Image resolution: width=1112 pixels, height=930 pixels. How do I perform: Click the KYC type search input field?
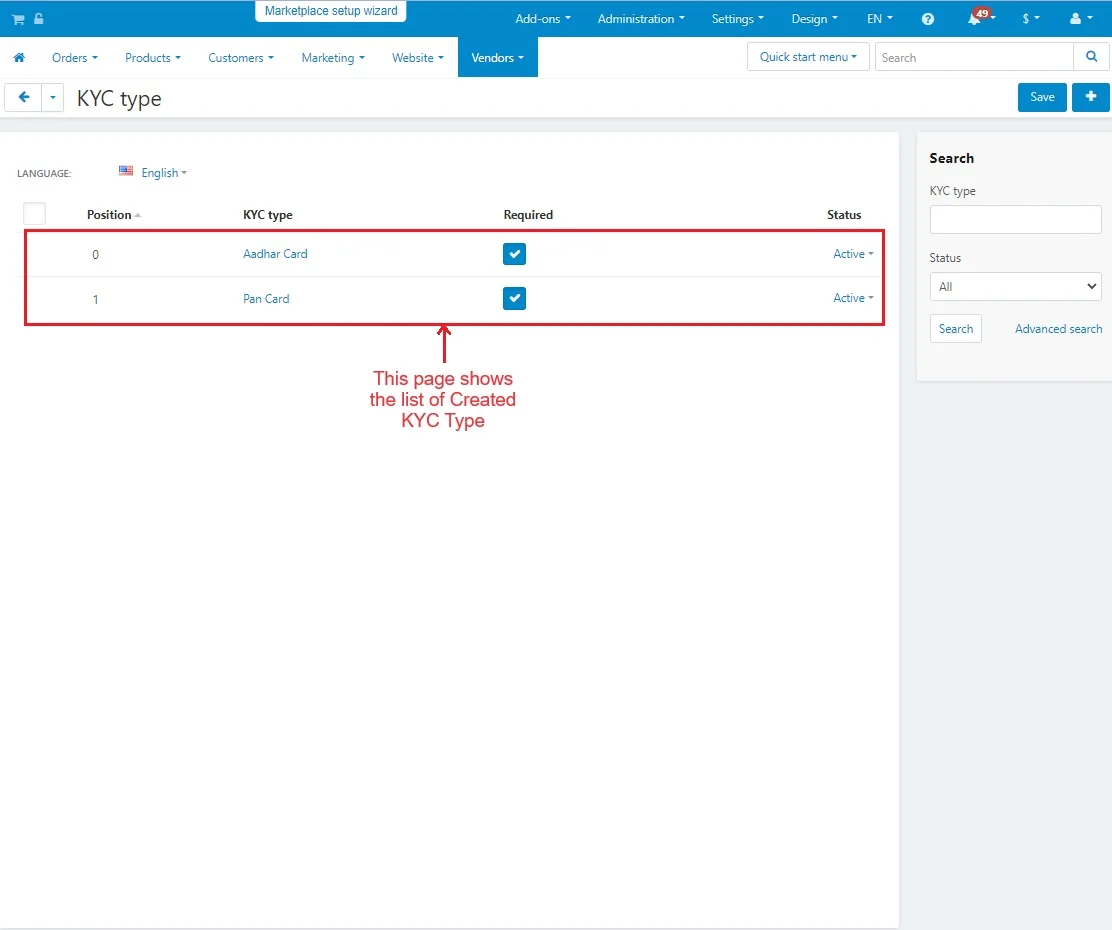click(x=1015, y=220)
